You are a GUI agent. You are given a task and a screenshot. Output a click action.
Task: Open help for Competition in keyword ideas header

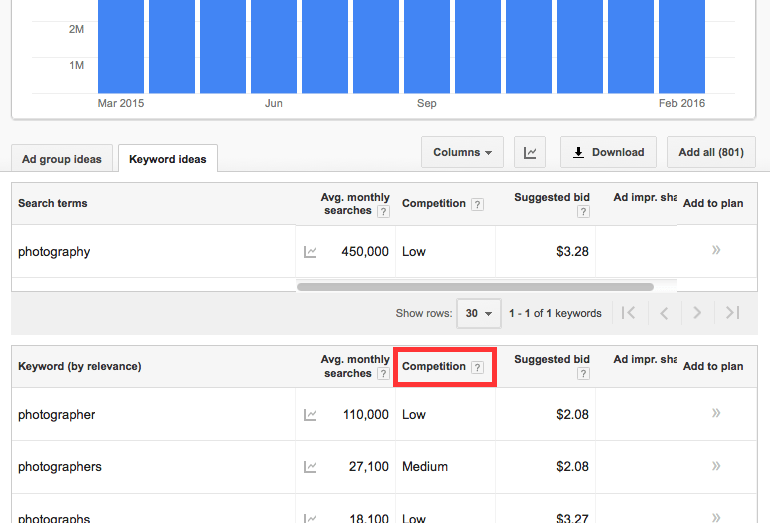(x=477, y=367)
